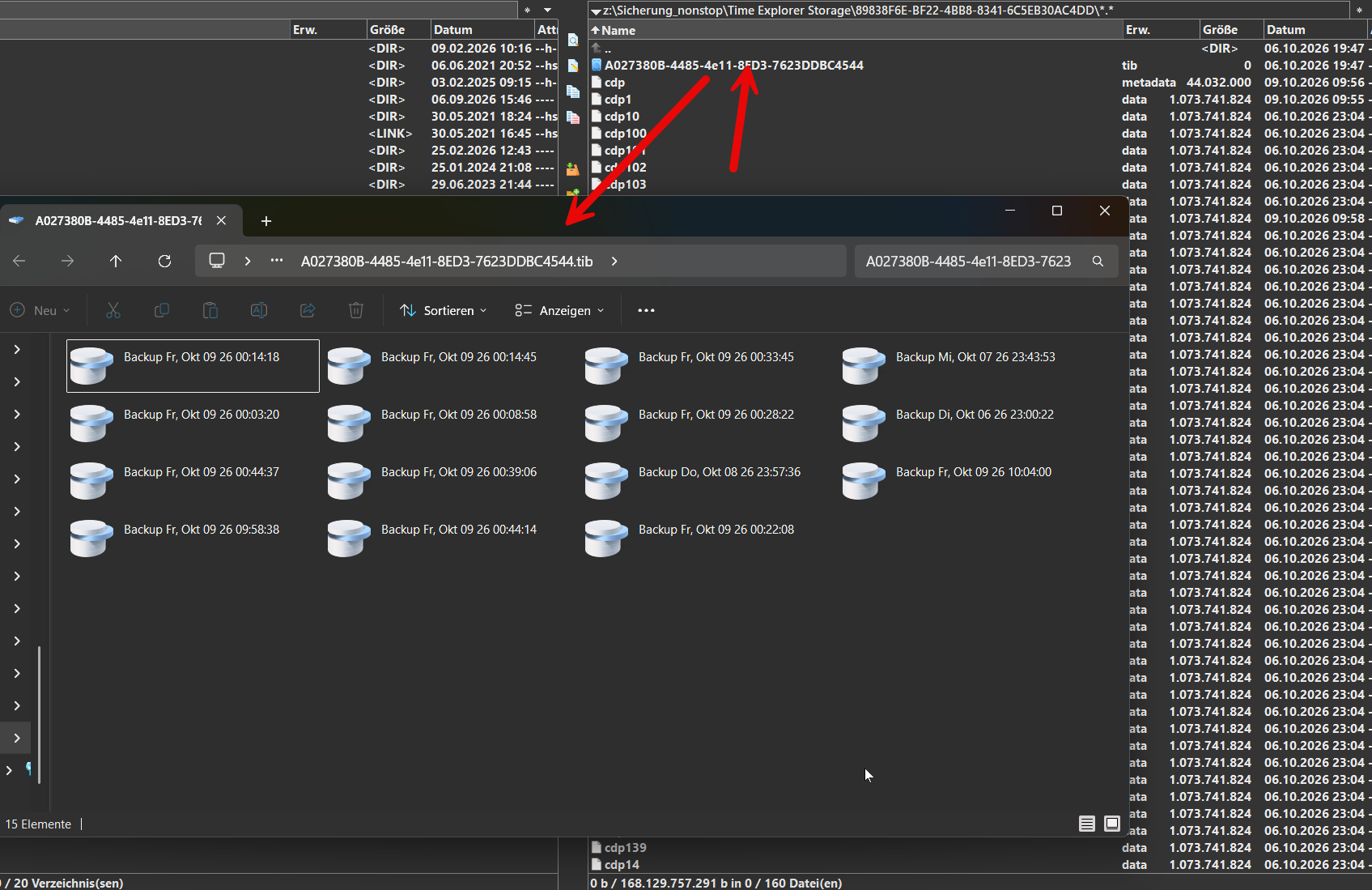
Task: Open the path history dropdown arrow in left commander panel
Action: click(x=548, y=10)
